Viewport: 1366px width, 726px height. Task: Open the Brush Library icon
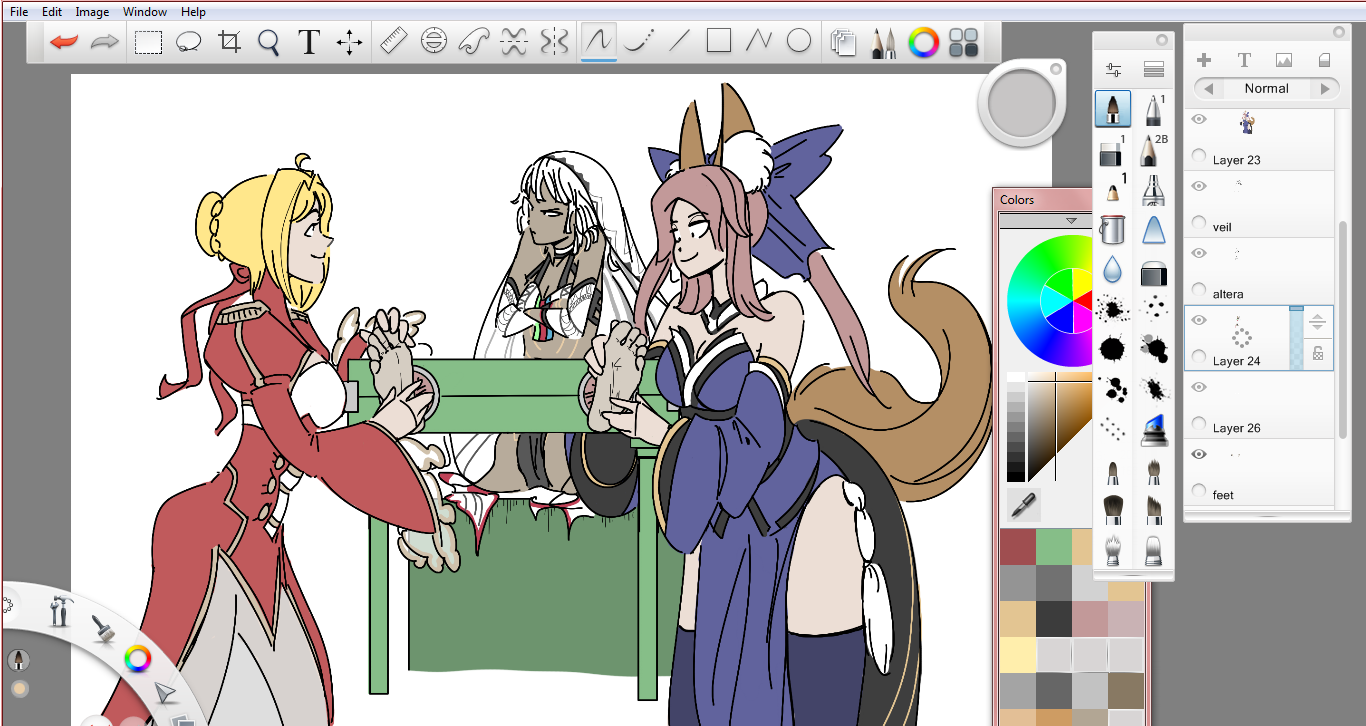tap(1154, 70)
